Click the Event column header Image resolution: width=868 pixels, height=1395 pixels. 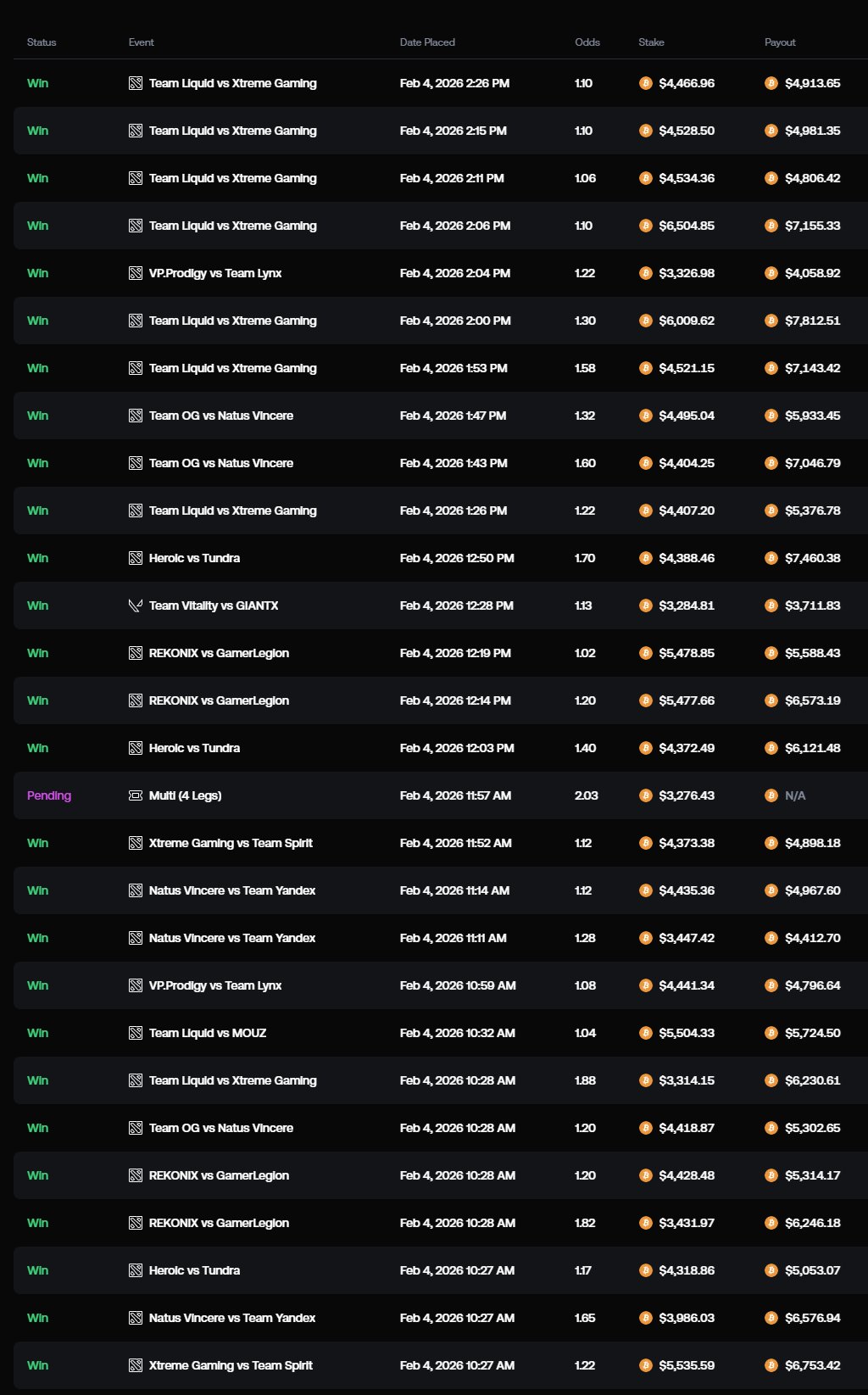click(142, 42)
